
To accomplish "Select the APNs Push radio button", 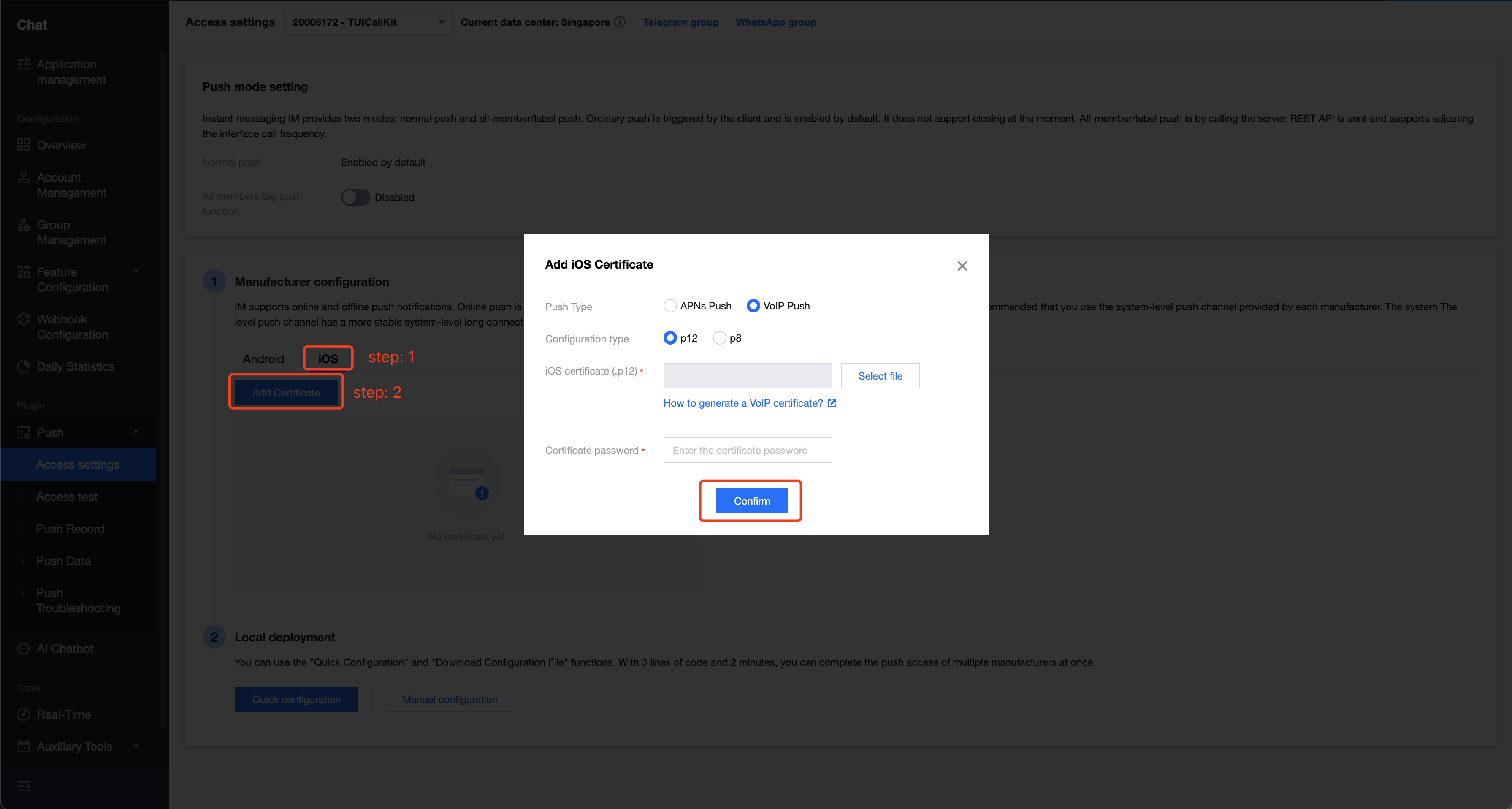I will click(670, 306).
